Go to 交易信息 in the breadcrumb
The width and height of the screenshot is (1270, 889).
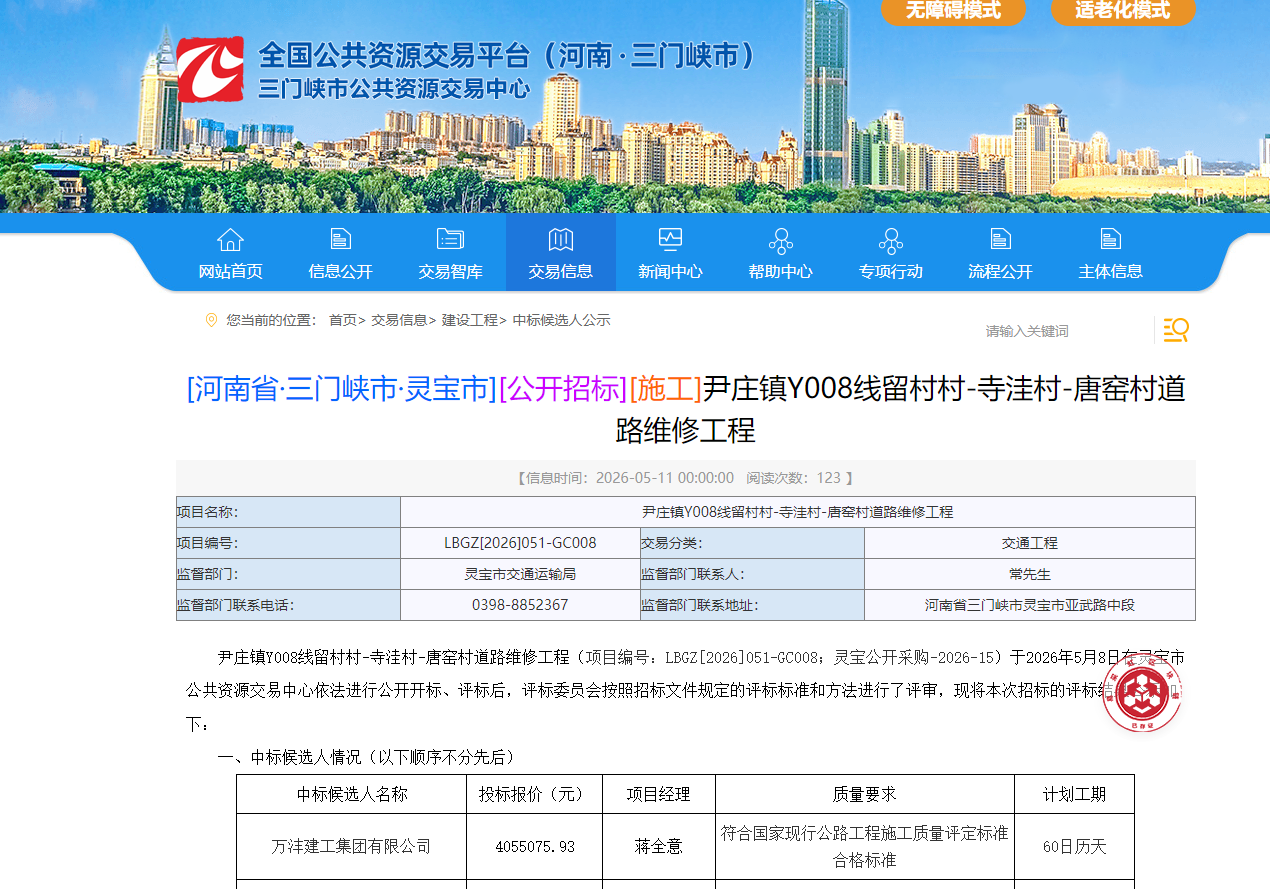tap(399, 320)
